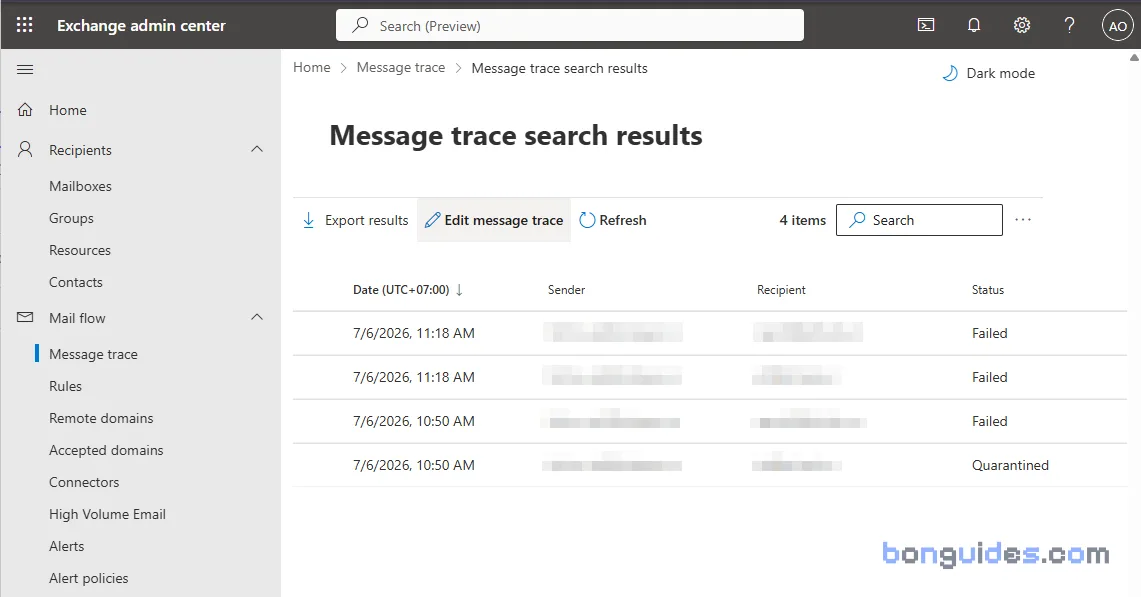
Task: Select Message trace in the sidebar
Action: pyautogui.click(x=93, y=355)
